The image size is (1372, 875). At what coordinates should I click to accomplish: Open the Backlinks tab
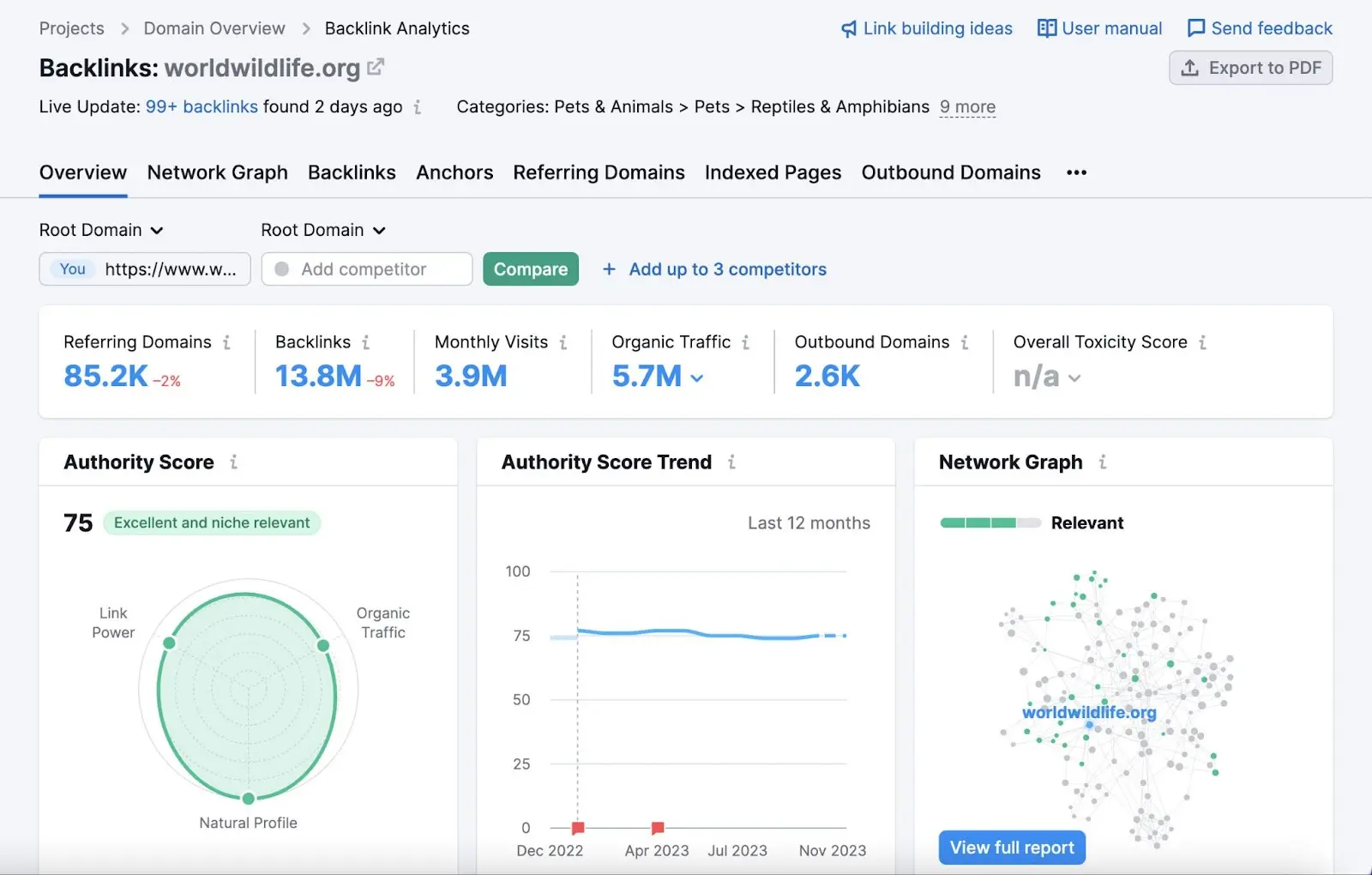[352, 172]
